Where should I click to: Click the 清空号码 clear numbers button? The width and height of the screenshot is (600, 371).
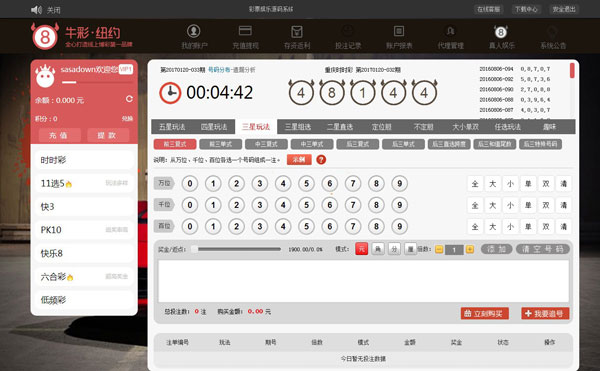[543, 249]
